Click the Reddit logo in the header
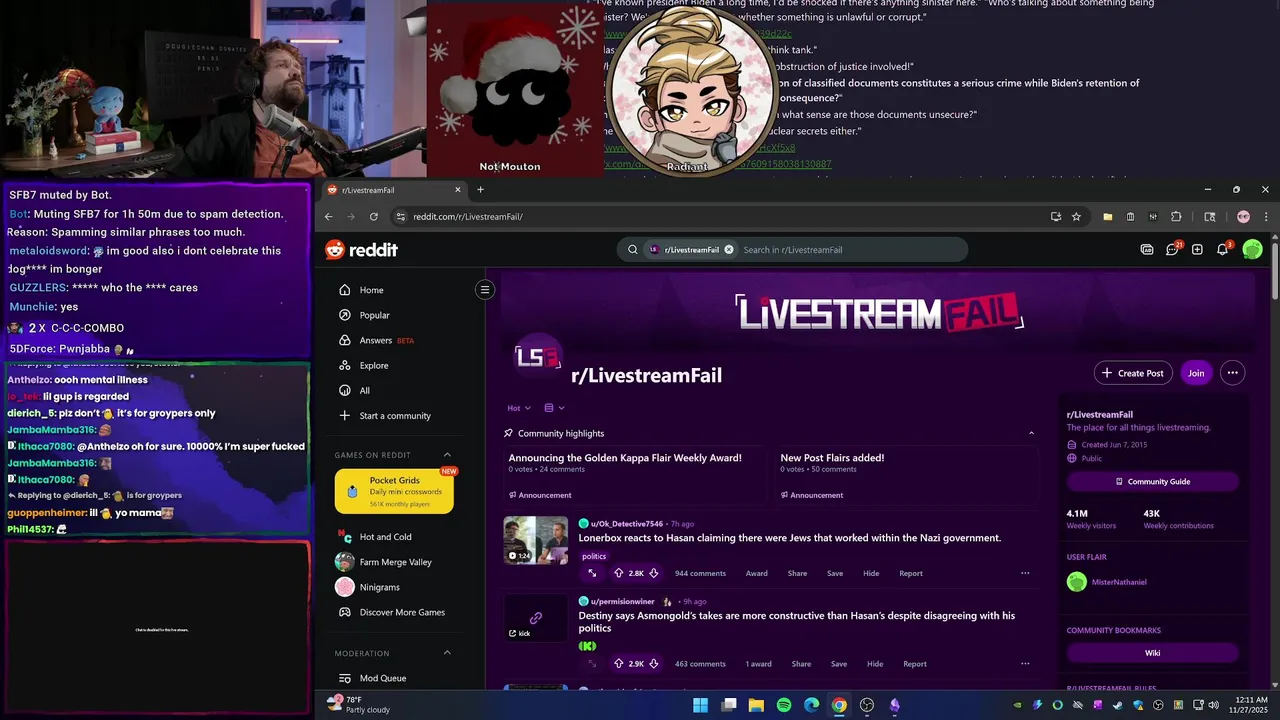The image size is (1280, 720). tap(362, 250)
